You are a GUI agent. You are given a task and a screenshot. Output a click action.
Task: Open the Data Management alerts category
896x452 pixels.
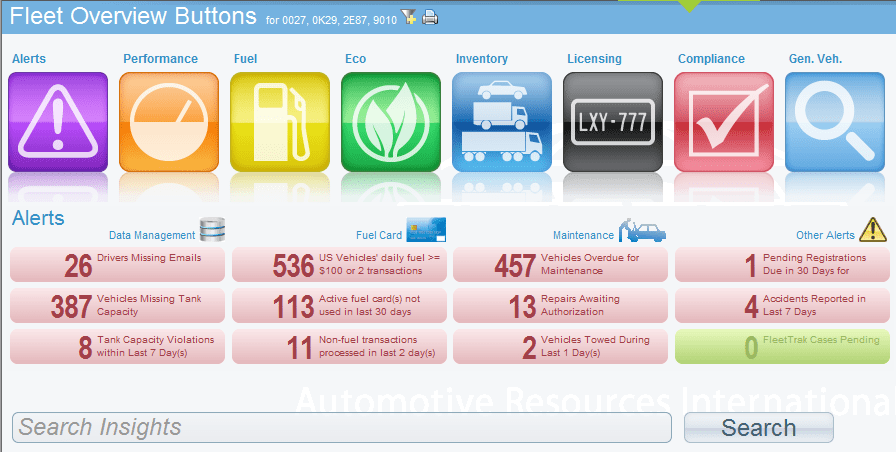(x=153, y=235)
